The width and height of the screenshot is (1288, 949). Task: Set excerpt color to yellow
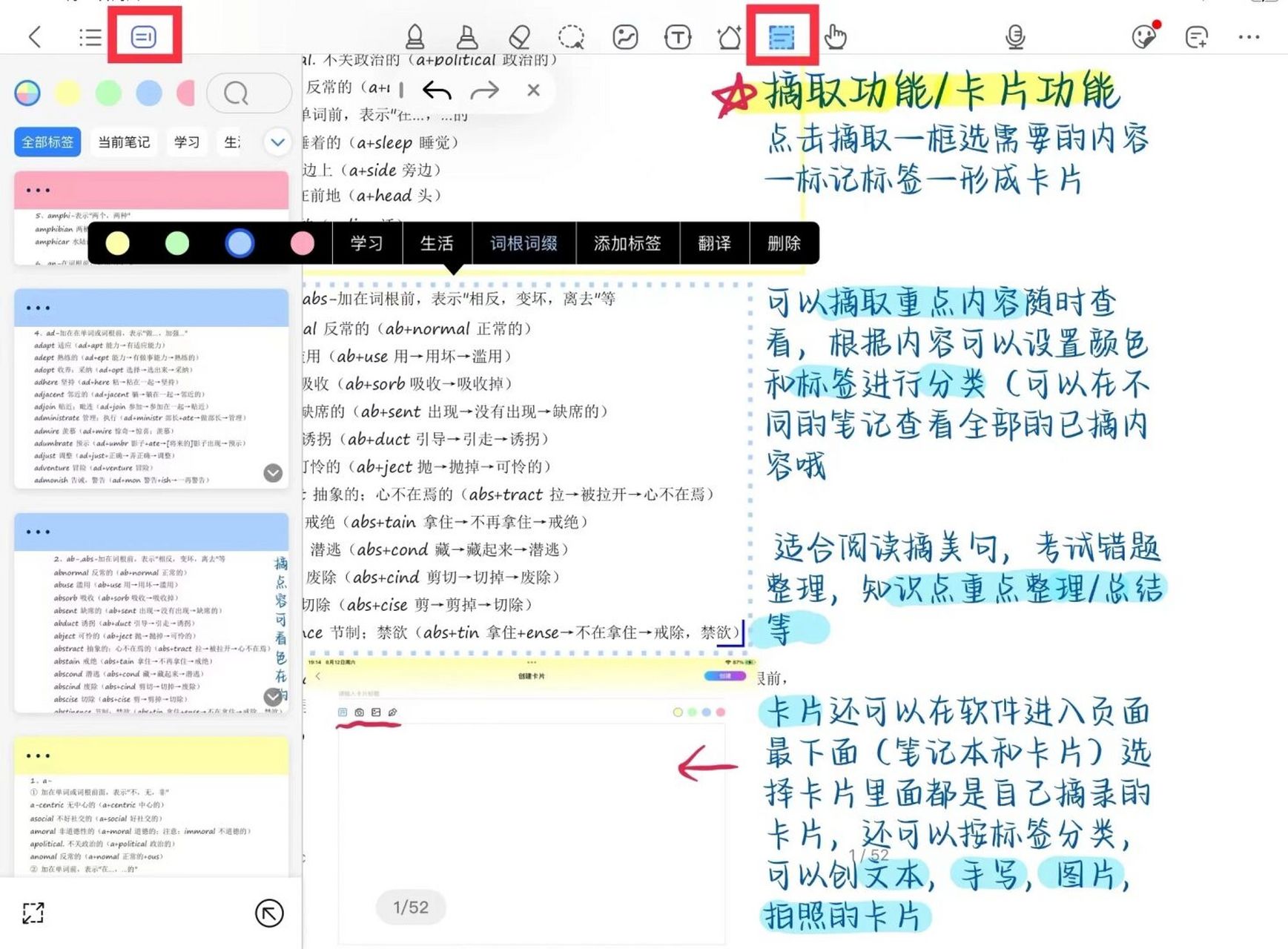point(117,243)
